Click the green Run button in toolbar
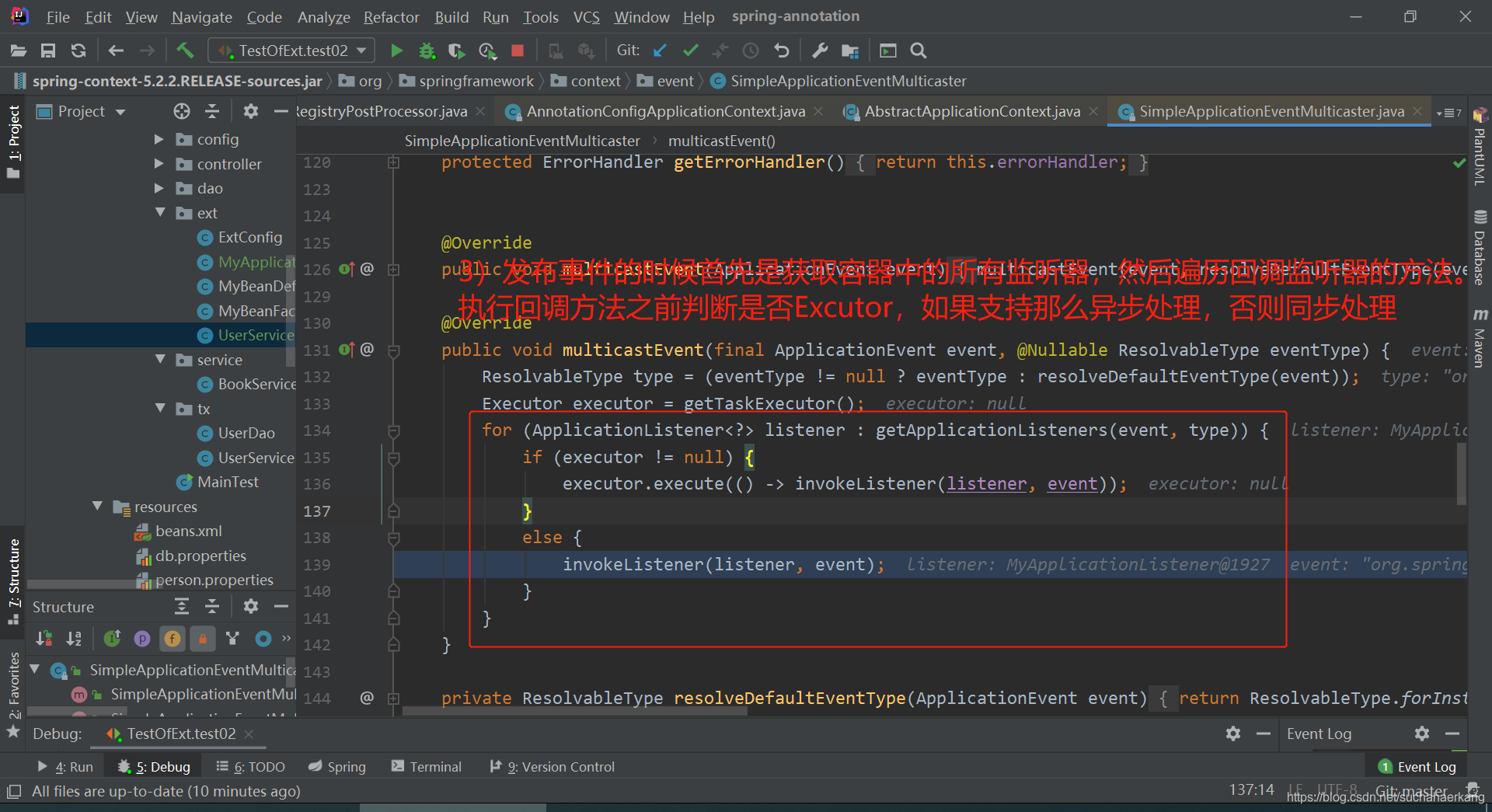Screen dimensions: 1492x812 point(396,51)
